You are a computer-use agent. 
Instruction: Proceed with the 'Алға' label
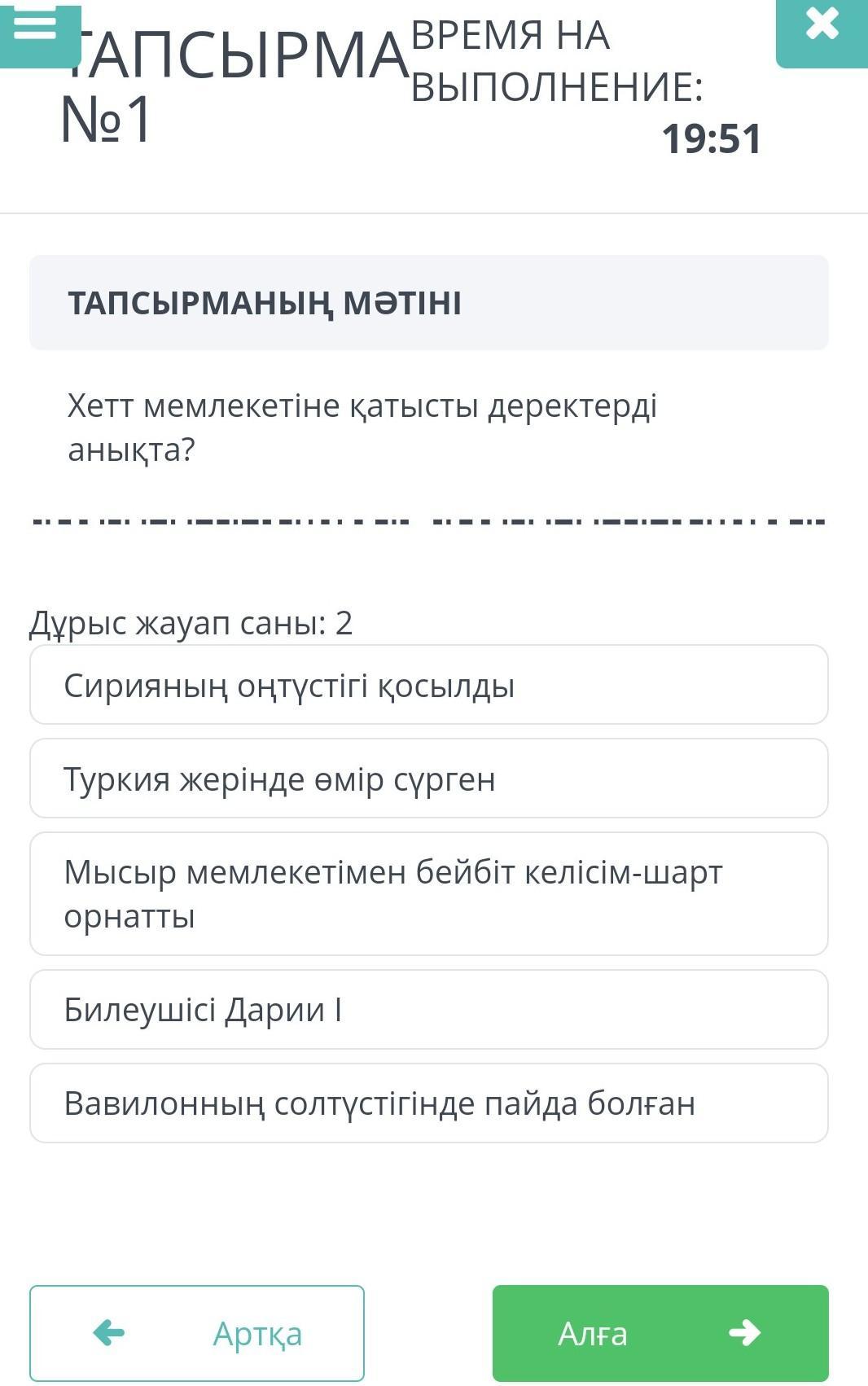pyautogui.click(x=592, y=1334)
